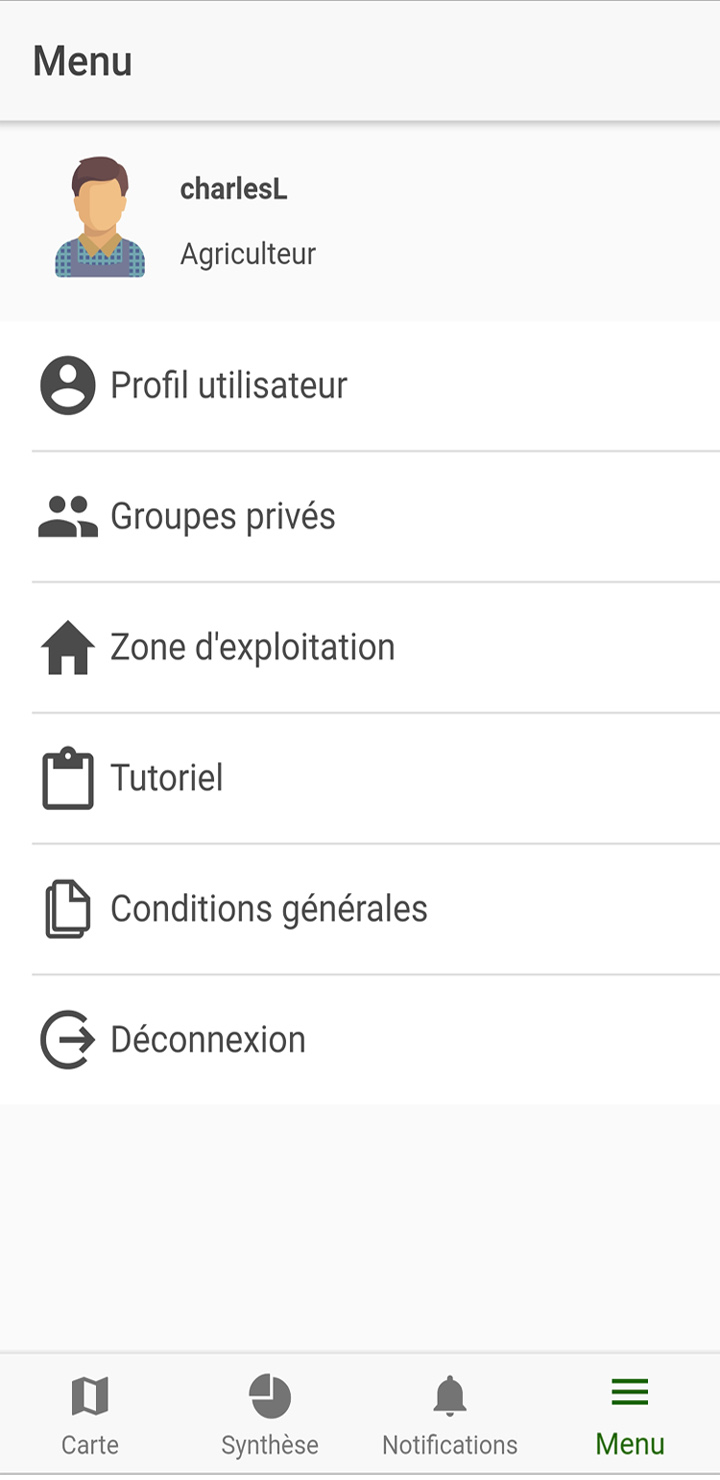720x1480 pixels.
Task: Tap the logout arrow icon for Déconnexion
Action: tap(68, 1040)
